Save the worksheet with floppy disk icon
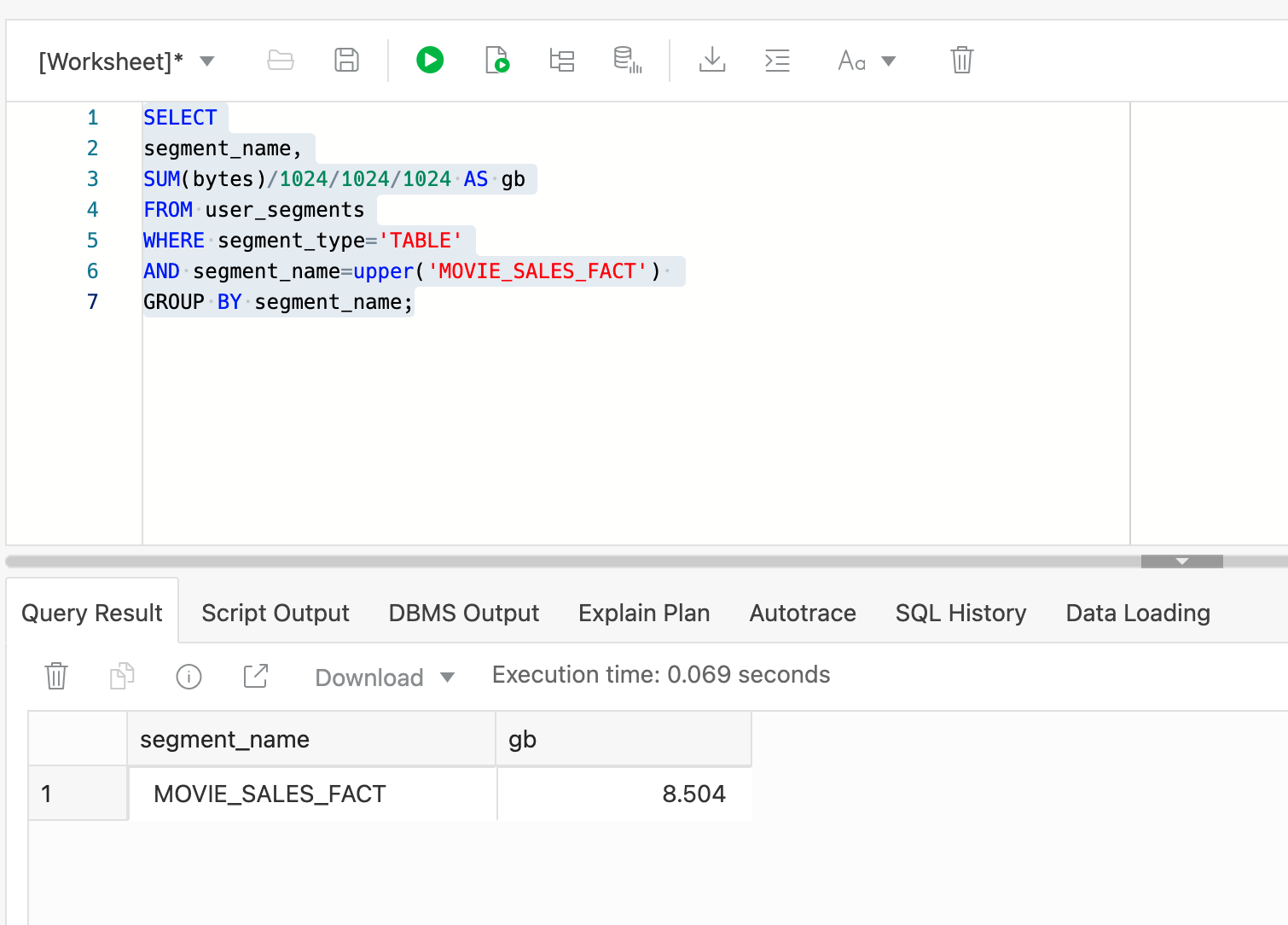This screenshot has width=1288, height=925. (x=346, y=61)
